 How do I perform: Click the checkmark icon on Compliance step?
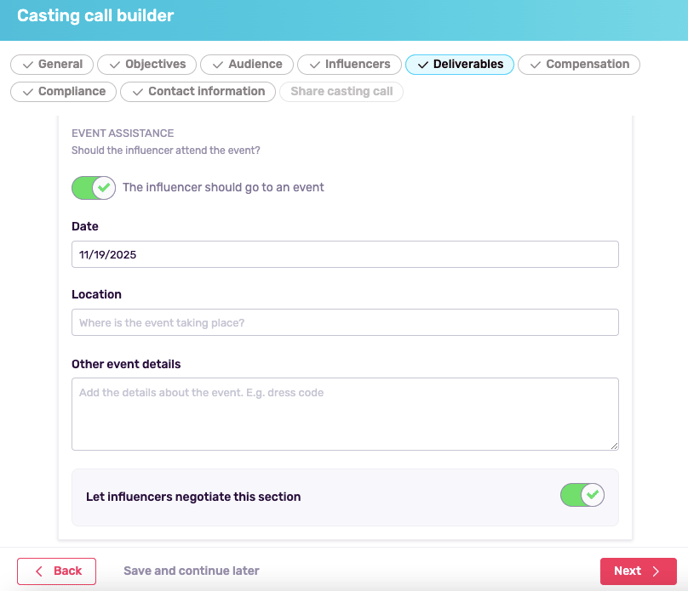26,92
